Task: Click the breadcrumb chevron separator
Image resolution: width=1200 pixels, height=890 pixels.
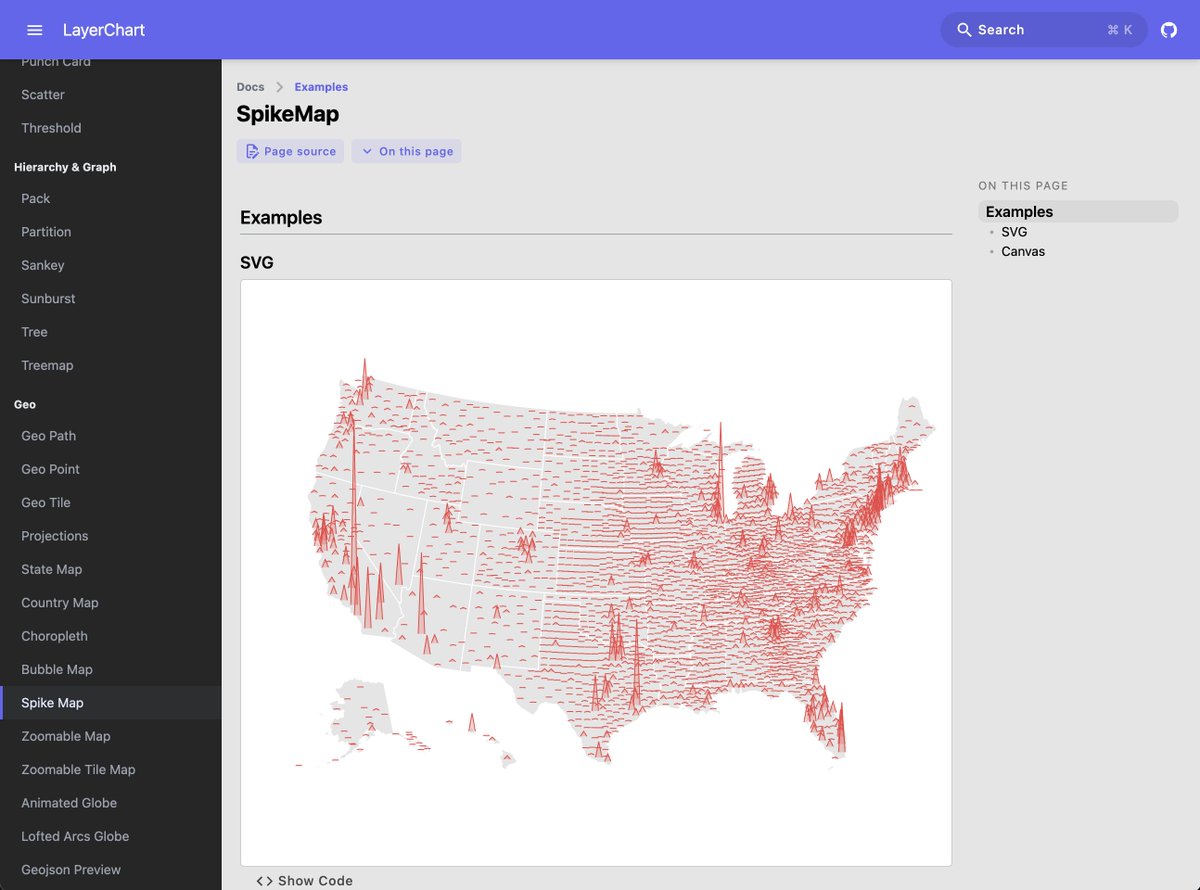Action: (x=280, y=87)
